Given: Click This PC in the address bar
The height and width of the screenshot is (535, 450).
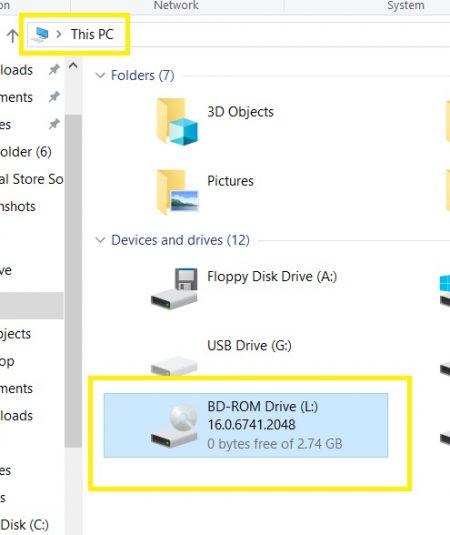Looking at the screenshot, I should pyautogui.click(x=92, y=34).
